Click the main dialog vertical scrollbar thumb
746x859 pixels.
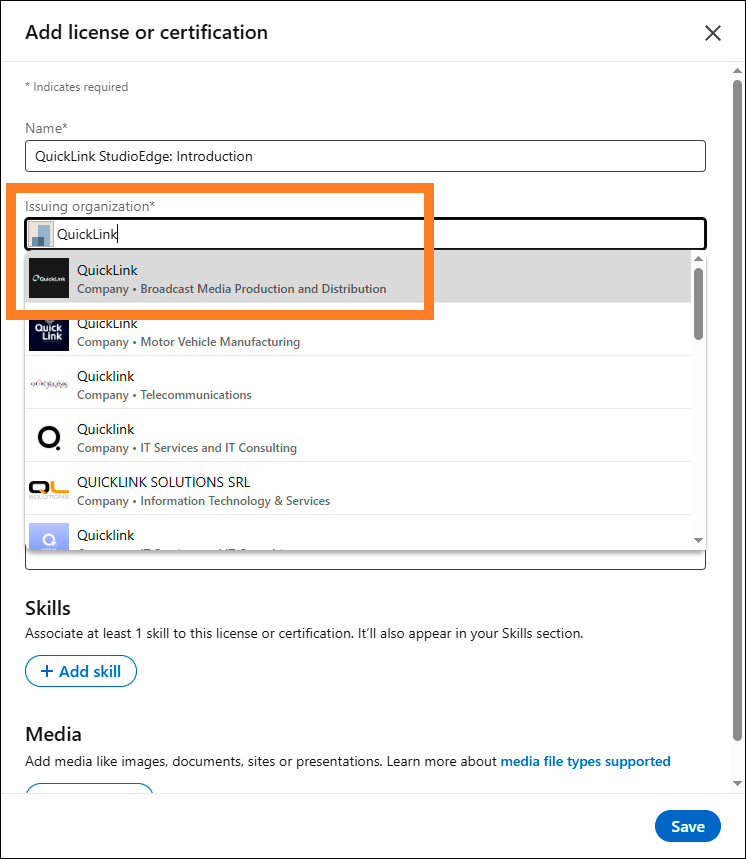[737, 411]
